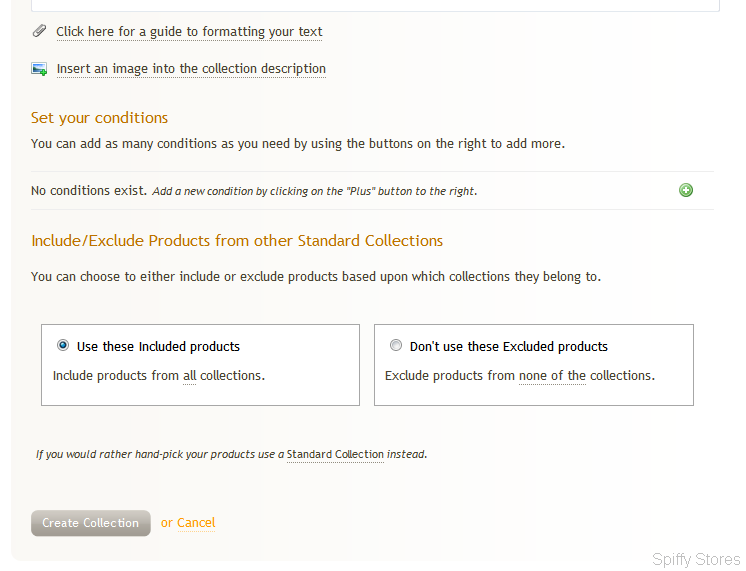Open the "all" collections selector link

(189, 376)
